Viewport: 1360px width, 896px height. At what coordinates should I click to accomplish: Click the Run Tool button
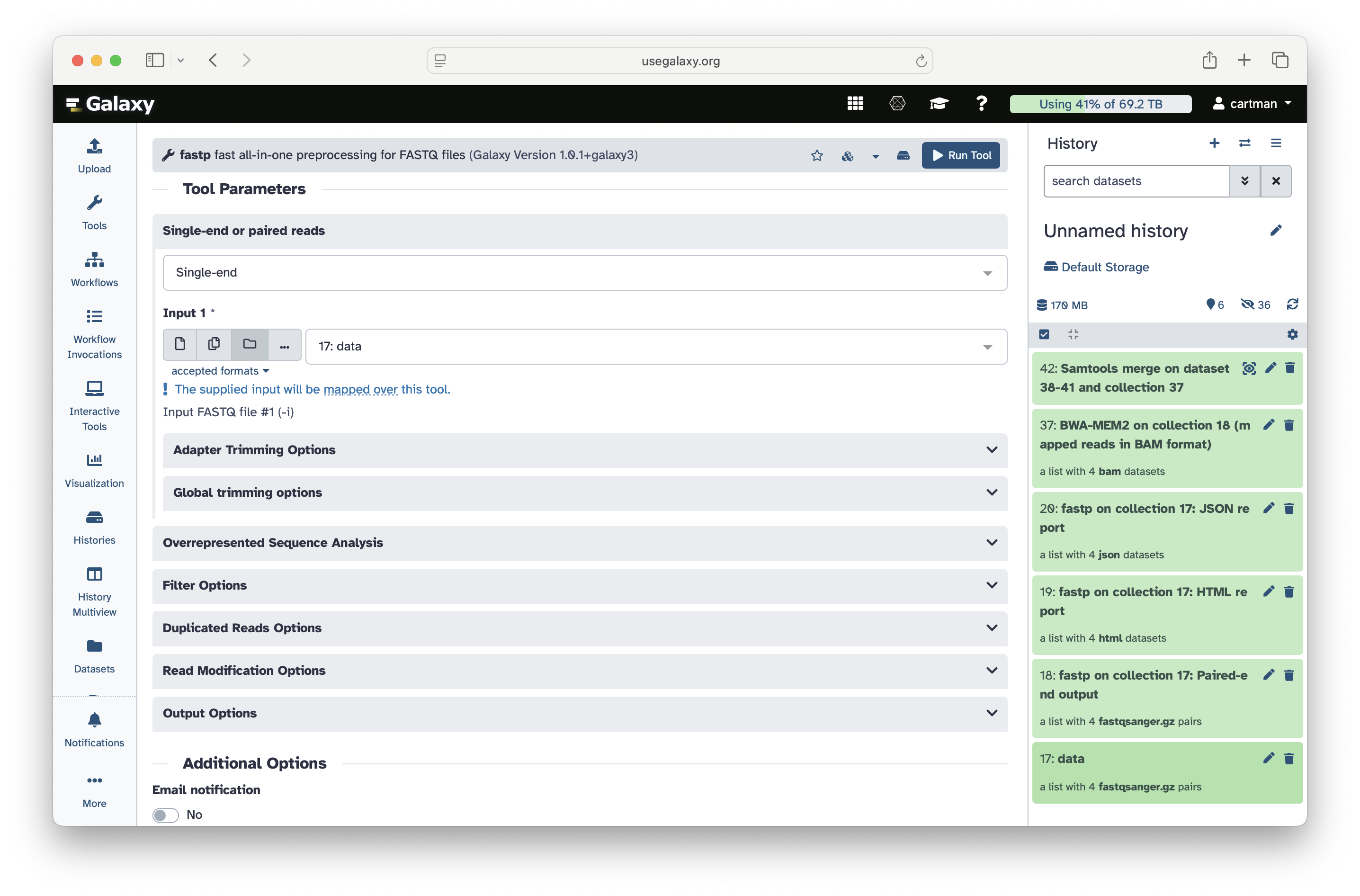tap(961, 155)
